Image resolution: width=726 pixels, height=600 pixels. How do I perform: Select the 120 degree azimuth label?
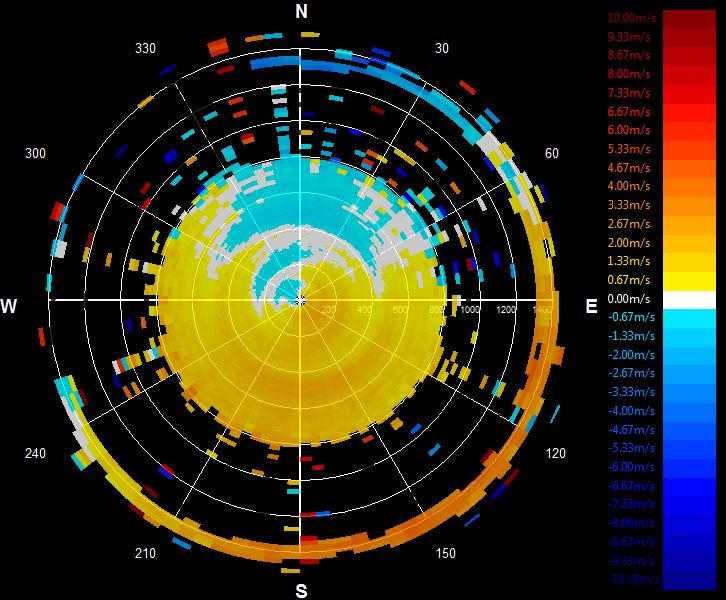point(555,453)
